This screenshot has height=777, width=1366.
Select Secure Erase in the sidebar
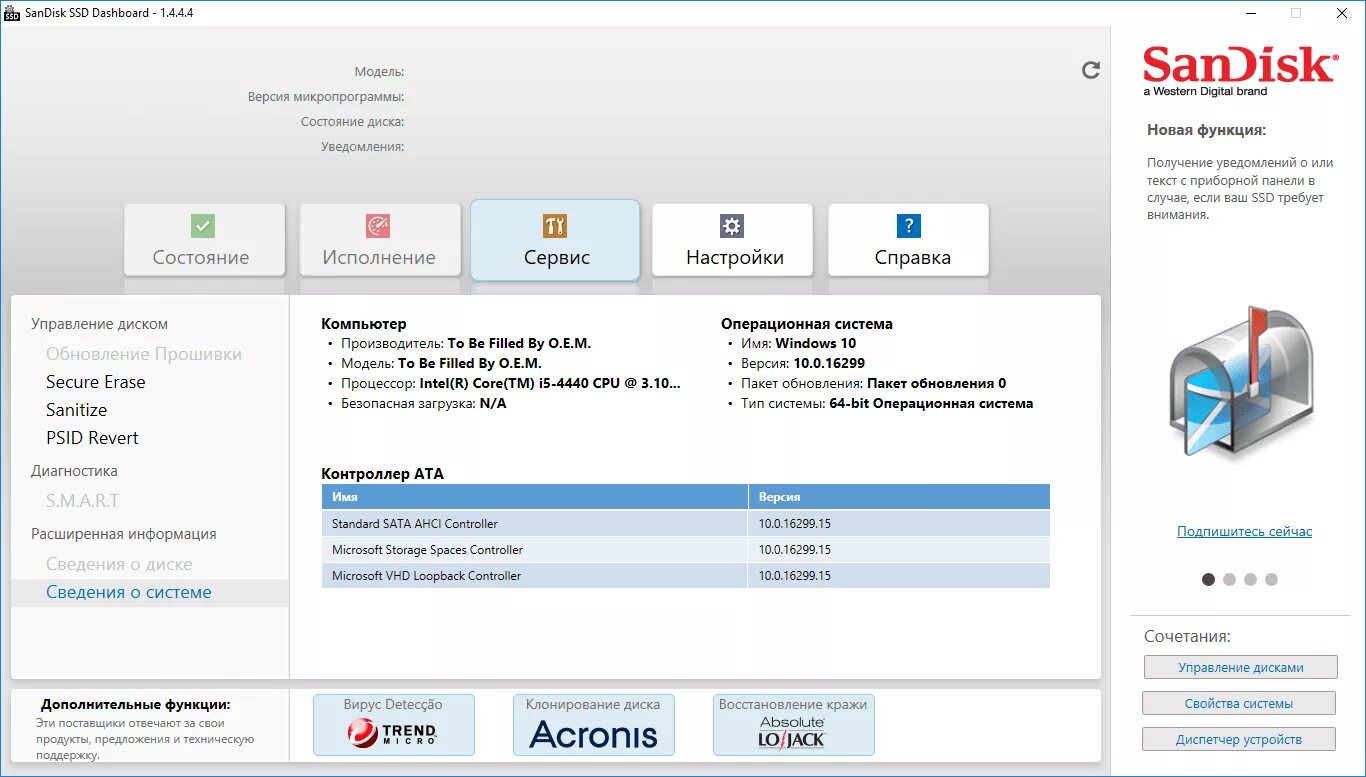pos(96,382)
